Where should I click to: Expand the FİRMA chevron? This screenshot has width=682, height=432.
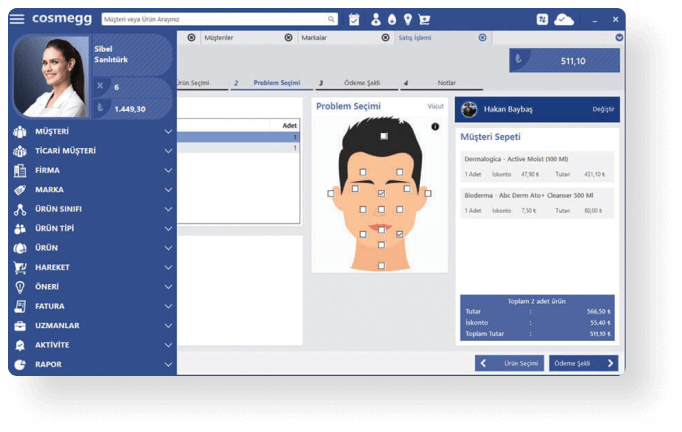point(168,171)
